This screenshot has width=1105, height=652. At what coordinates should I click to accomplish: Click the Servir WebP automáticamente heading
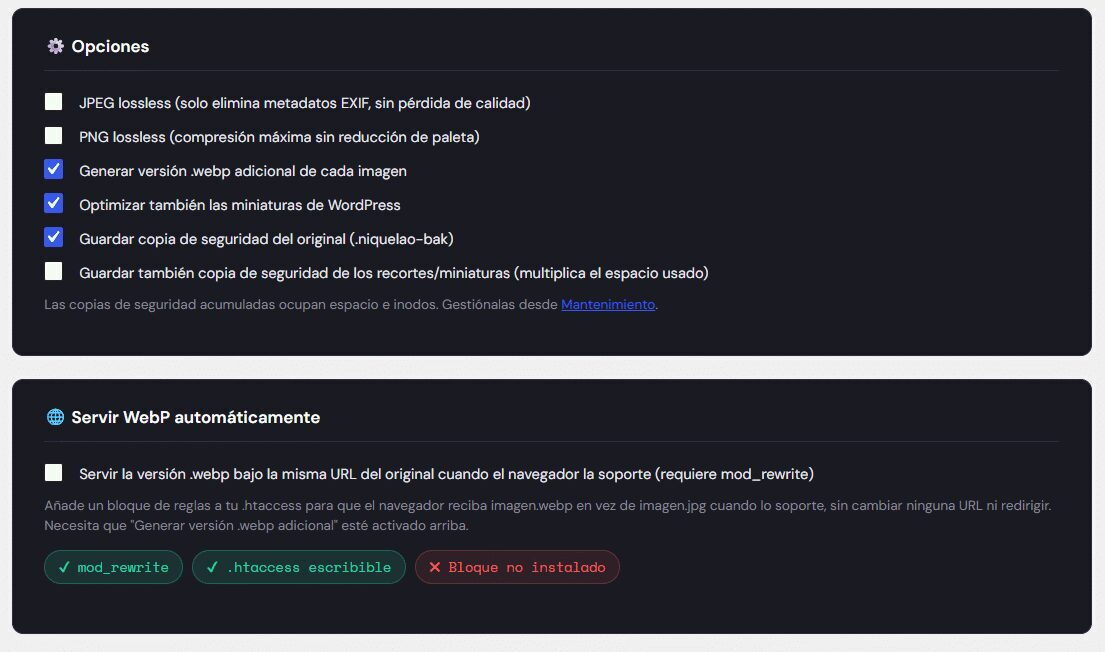tap(196, 417)
